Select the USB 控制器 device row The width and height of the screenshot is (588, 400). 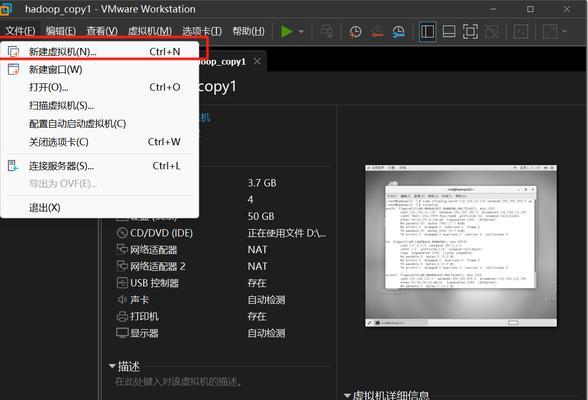tap(221, 283)
